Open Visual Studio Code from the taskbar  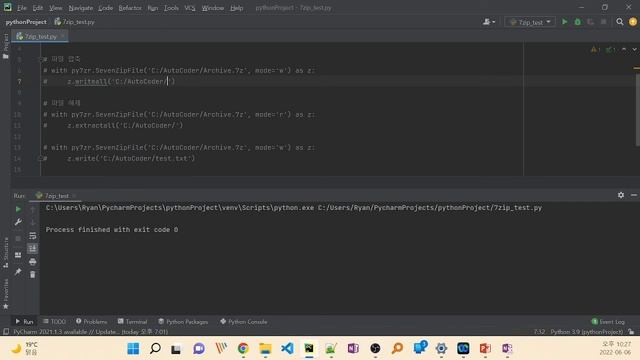click(x=287, y=349)
